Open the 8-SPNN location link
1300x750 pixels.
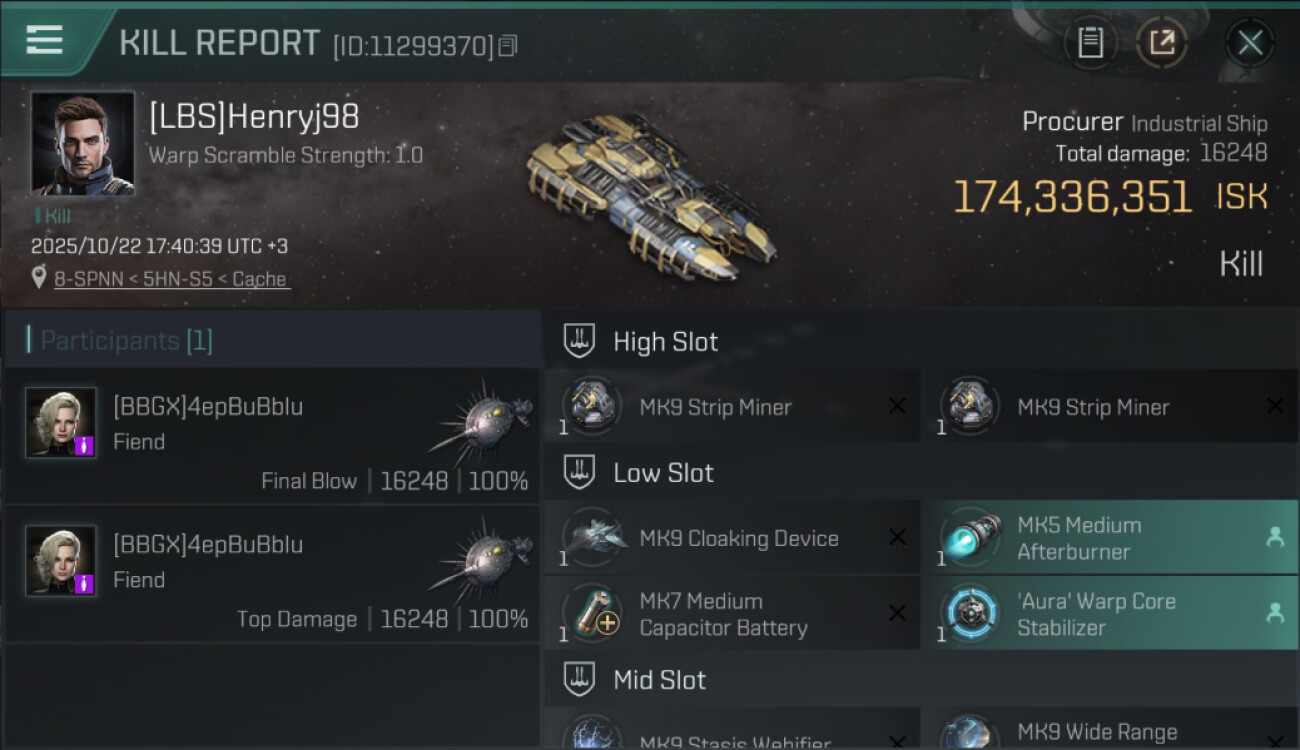click(171, 279)
